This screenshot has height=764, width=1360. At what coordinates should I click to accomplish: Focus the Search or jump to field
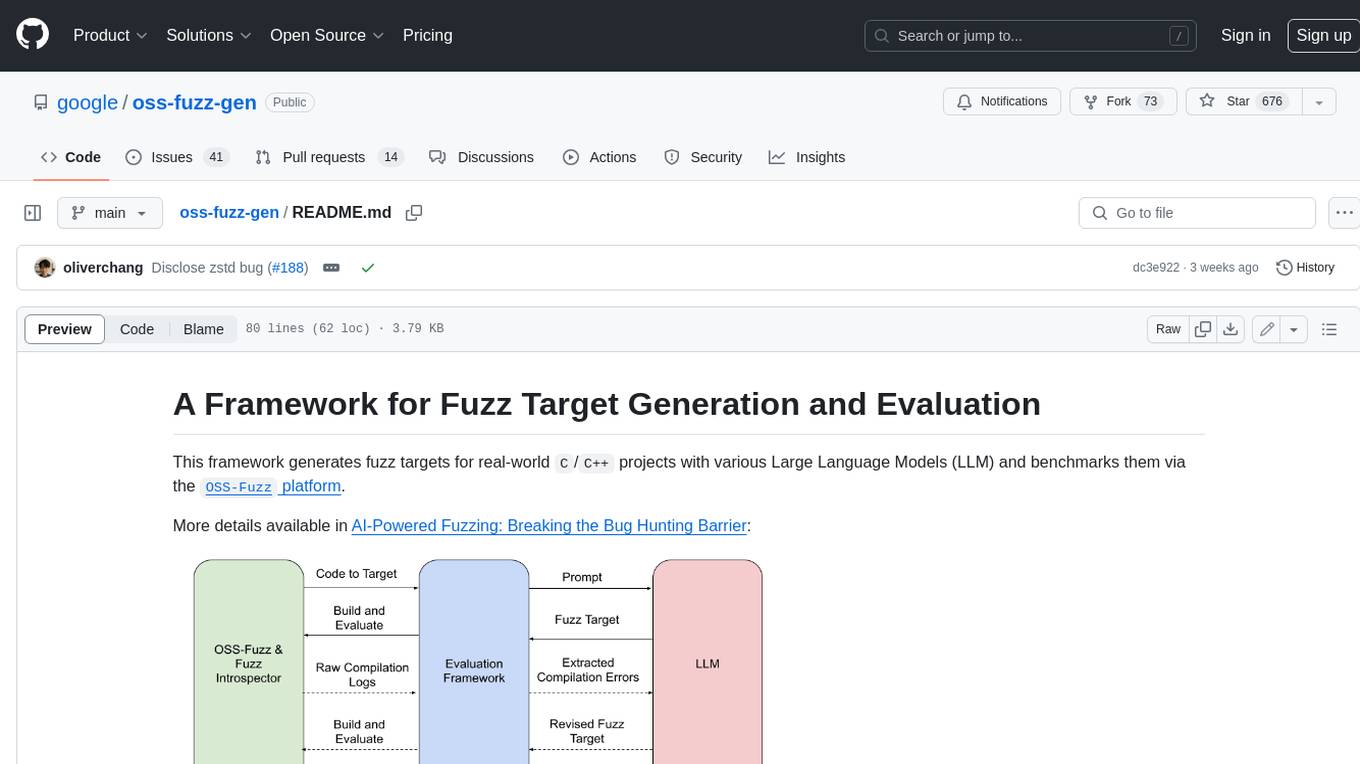click(x=1031, y=36)
